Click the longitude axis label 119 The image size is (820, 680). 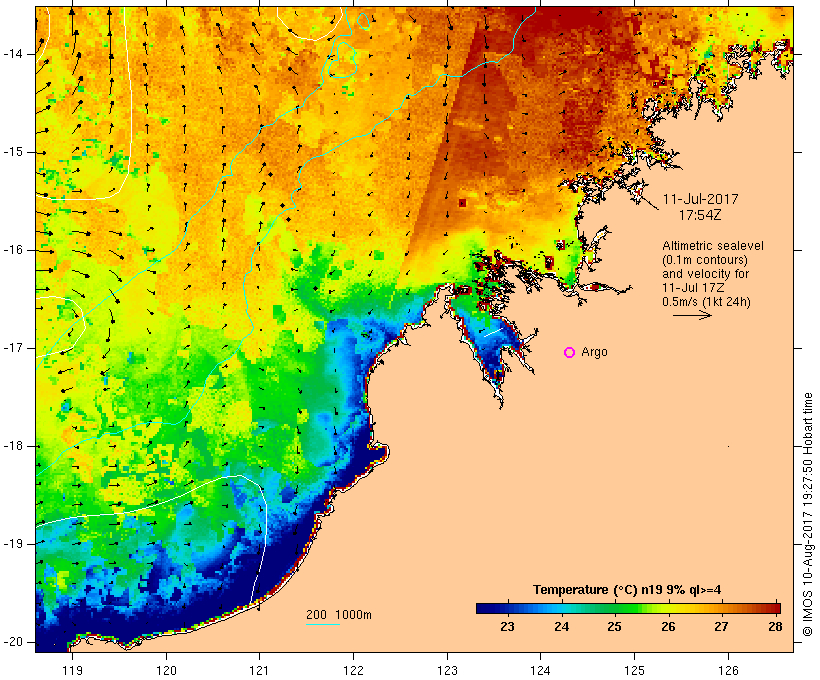72,670
